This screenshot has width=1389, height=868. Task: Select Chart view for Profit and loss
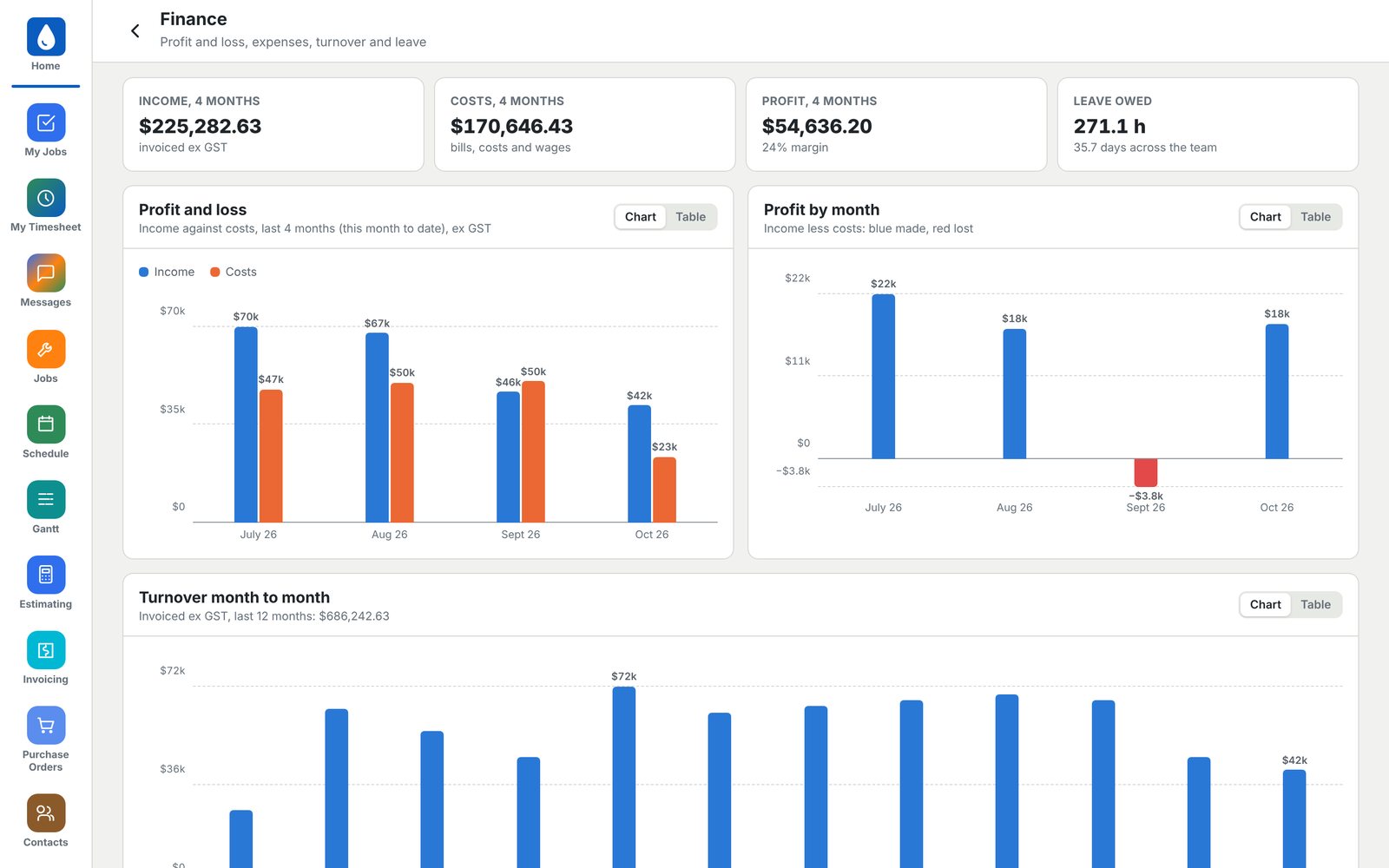pos(641,217)
